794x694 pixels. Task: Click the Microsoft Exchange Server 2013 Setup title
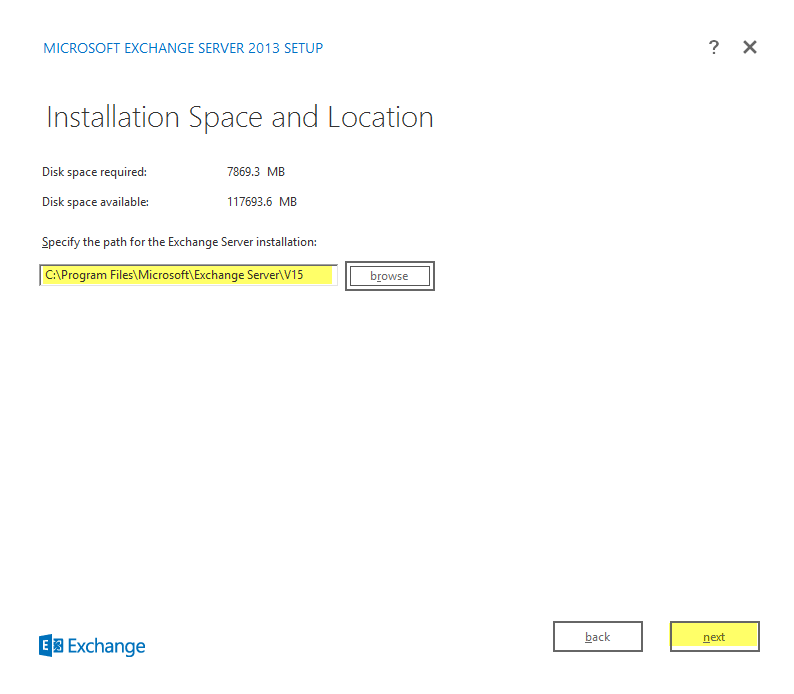[x=183, y=48]
